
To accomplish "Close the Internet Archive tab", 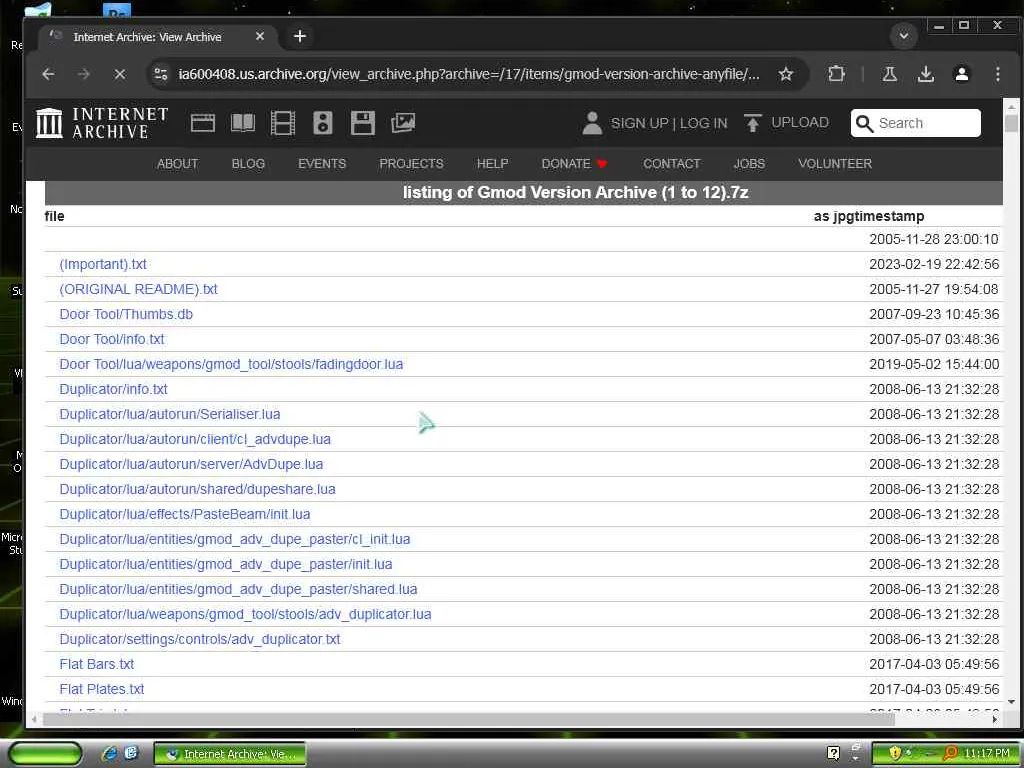I will pos(260,37).
